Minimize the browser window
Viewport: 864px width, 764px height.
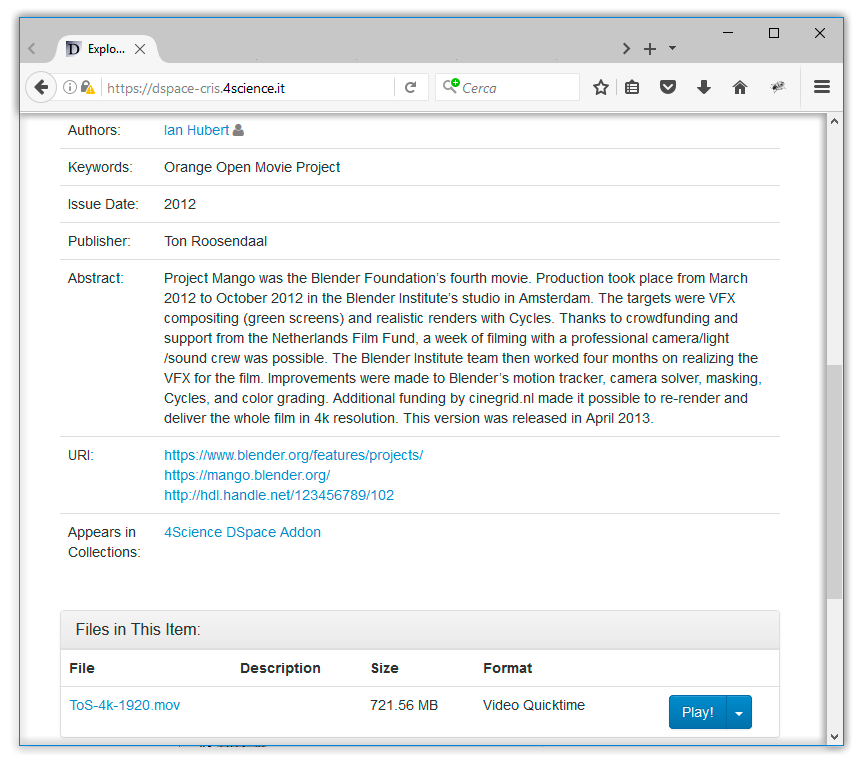point(727,33)
